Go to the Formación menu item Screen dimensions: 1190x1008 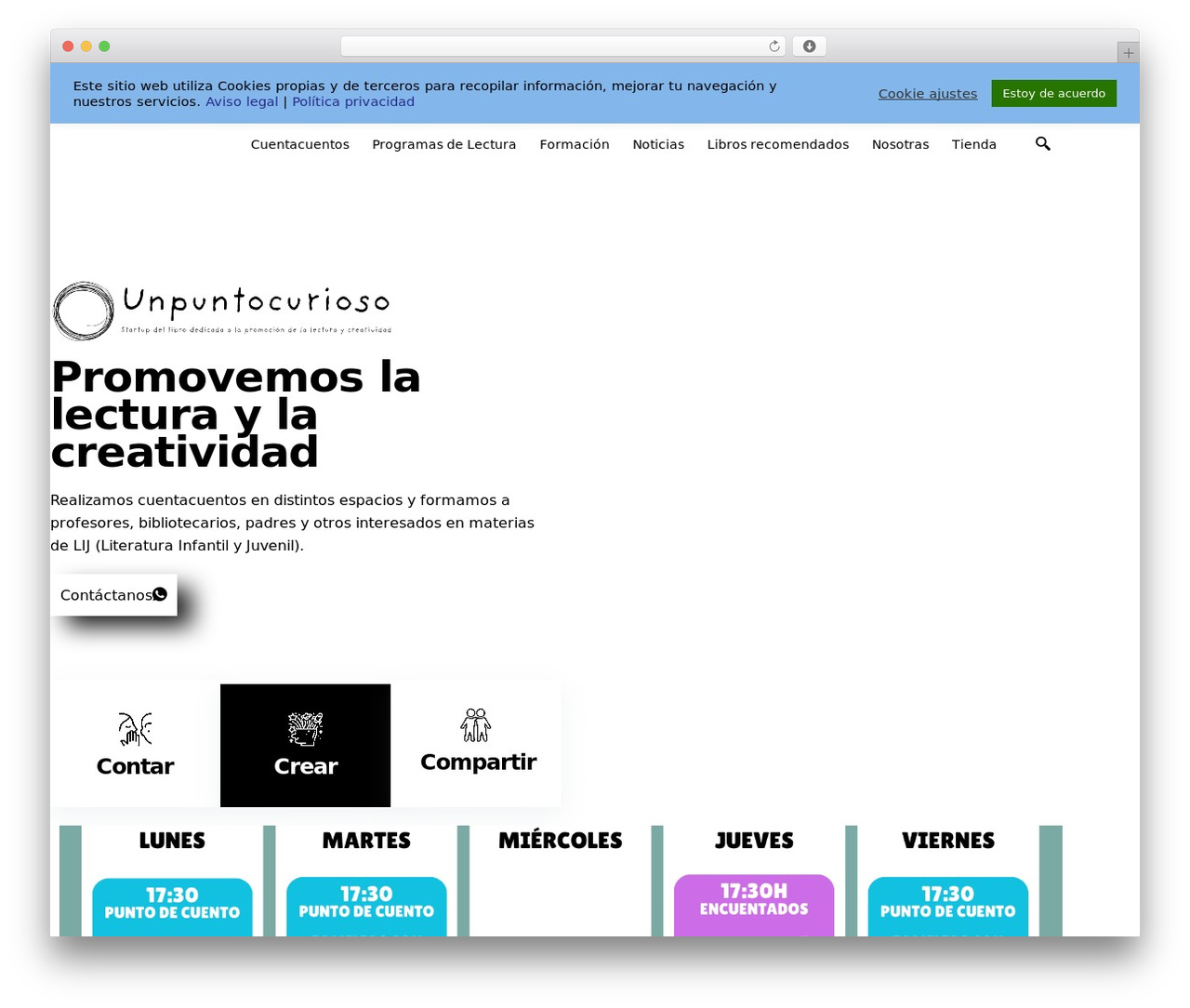(575, 144)
